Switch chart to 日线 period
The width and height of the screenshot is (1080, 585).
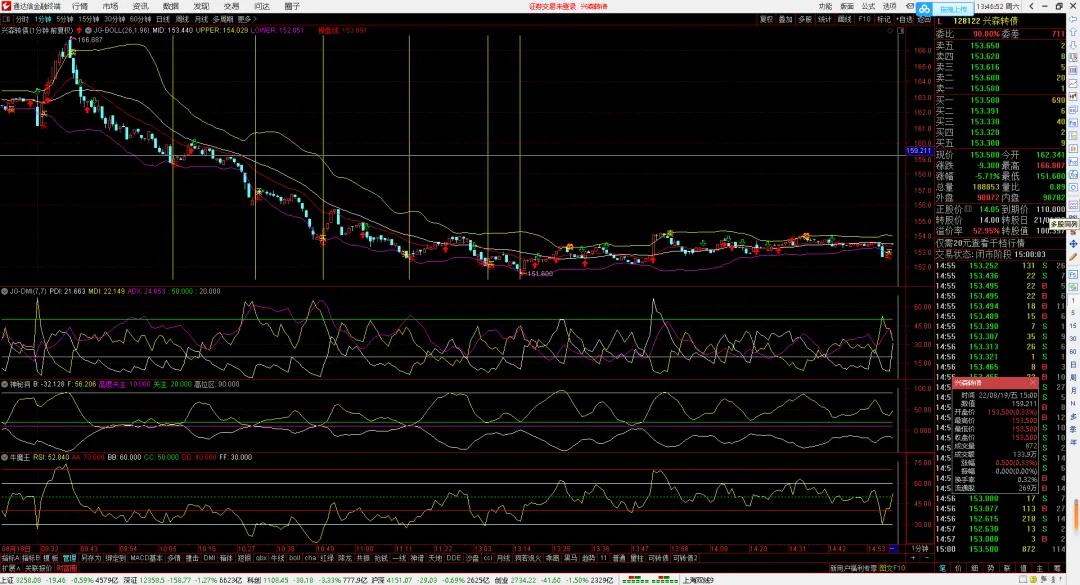coord(162,19)
